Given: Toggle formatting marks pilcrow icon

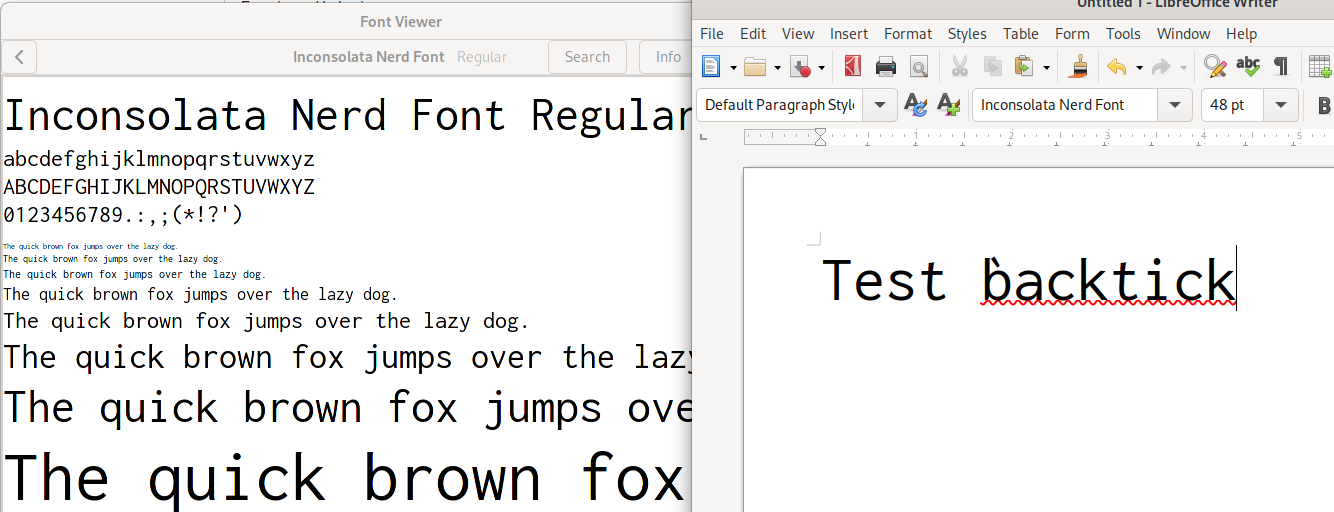Looking at the screenshot, I should (x=1280, y=67).
